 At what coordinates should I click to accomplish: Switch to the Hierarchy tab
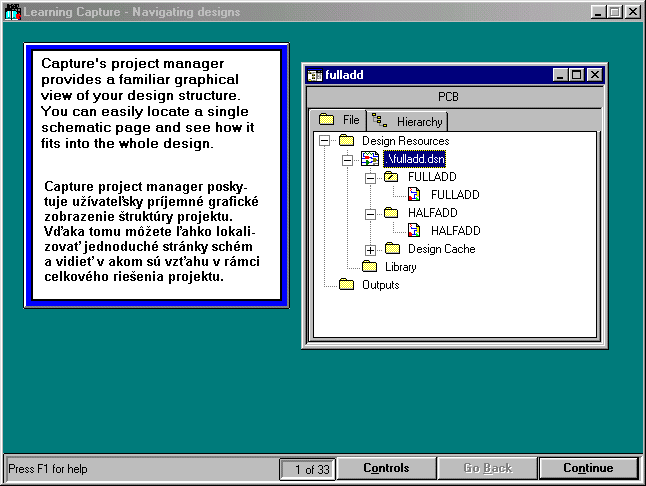(x=408, y=121)
